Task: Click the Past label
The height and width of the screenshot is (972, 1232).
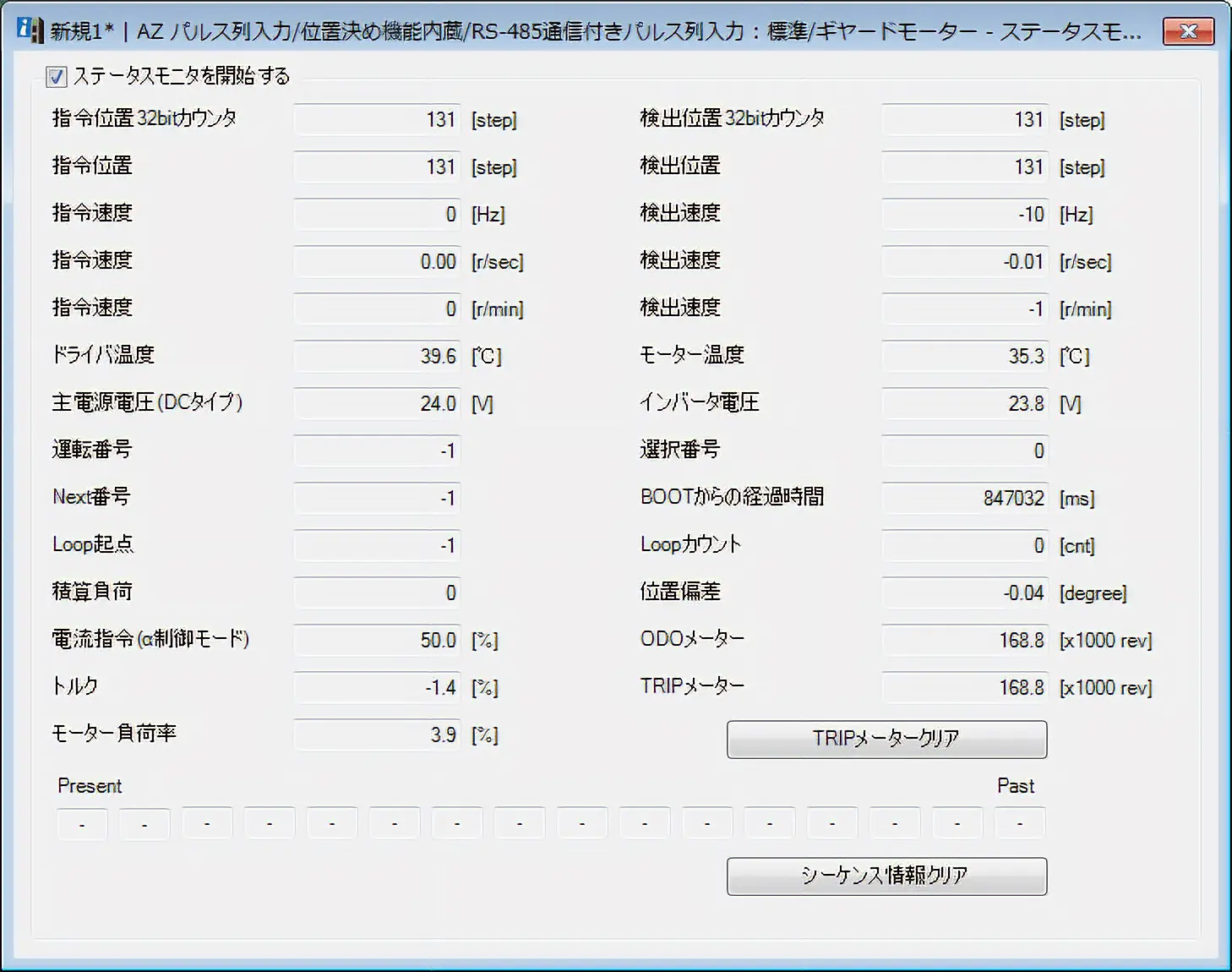Action: pos(1016,786)
